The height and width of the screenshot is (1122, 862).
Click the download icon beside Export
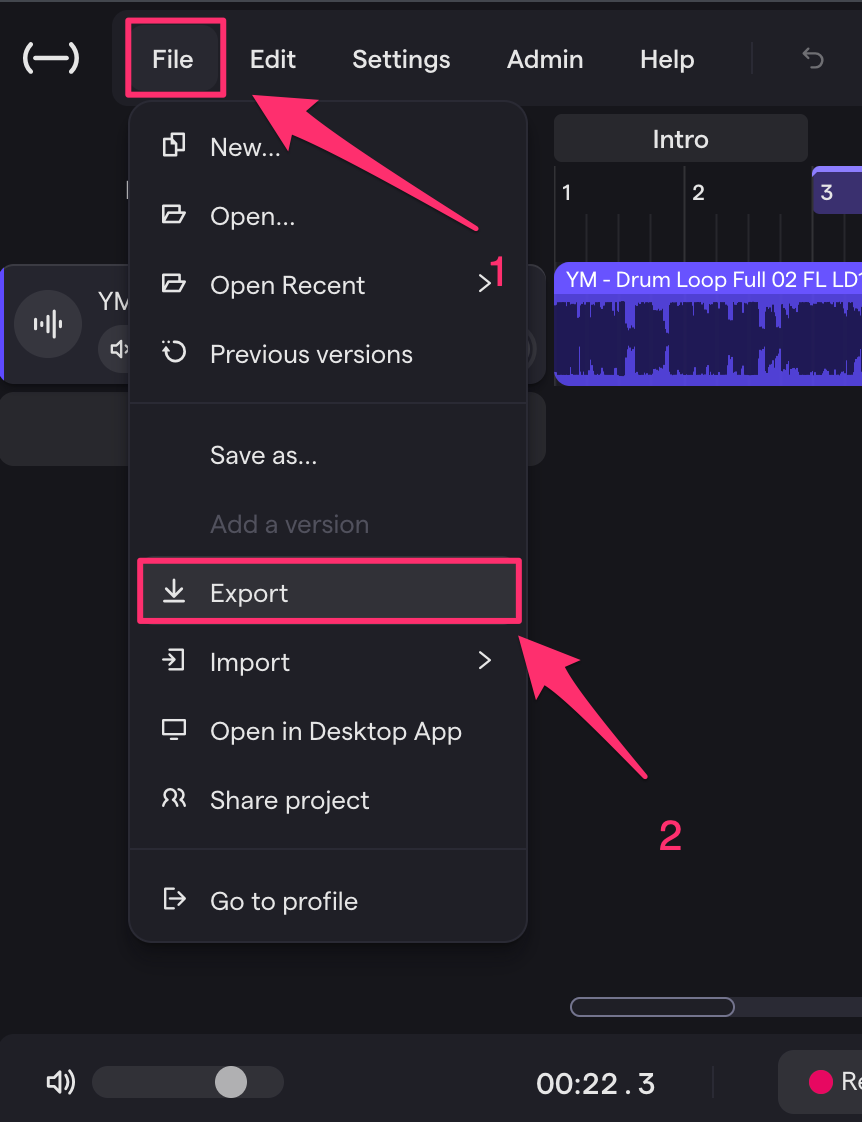[x=174, y=592]
